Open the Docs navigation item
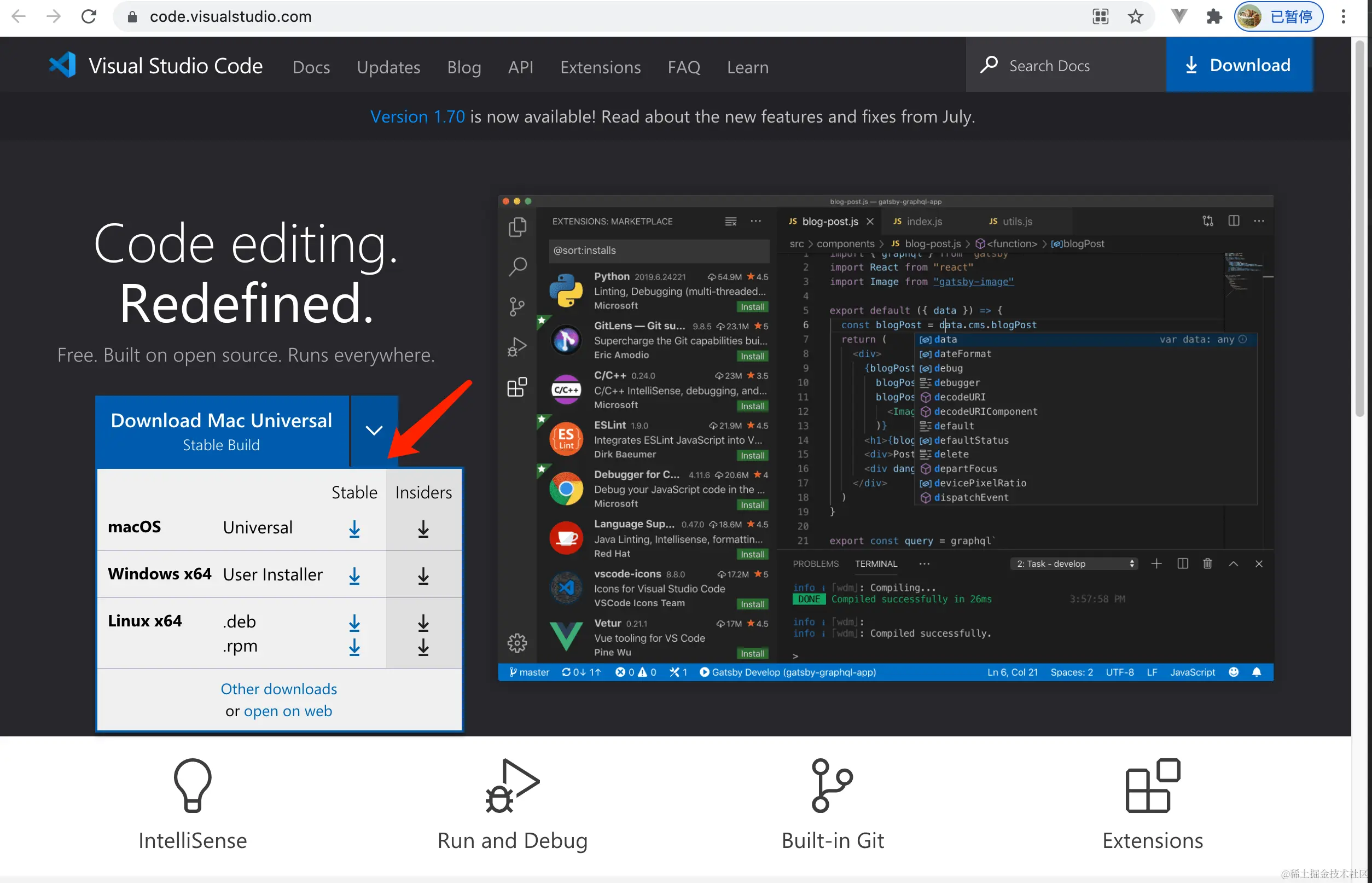Screen dimensions: 1372x883 pyautogui.click(x=311, y=67)
